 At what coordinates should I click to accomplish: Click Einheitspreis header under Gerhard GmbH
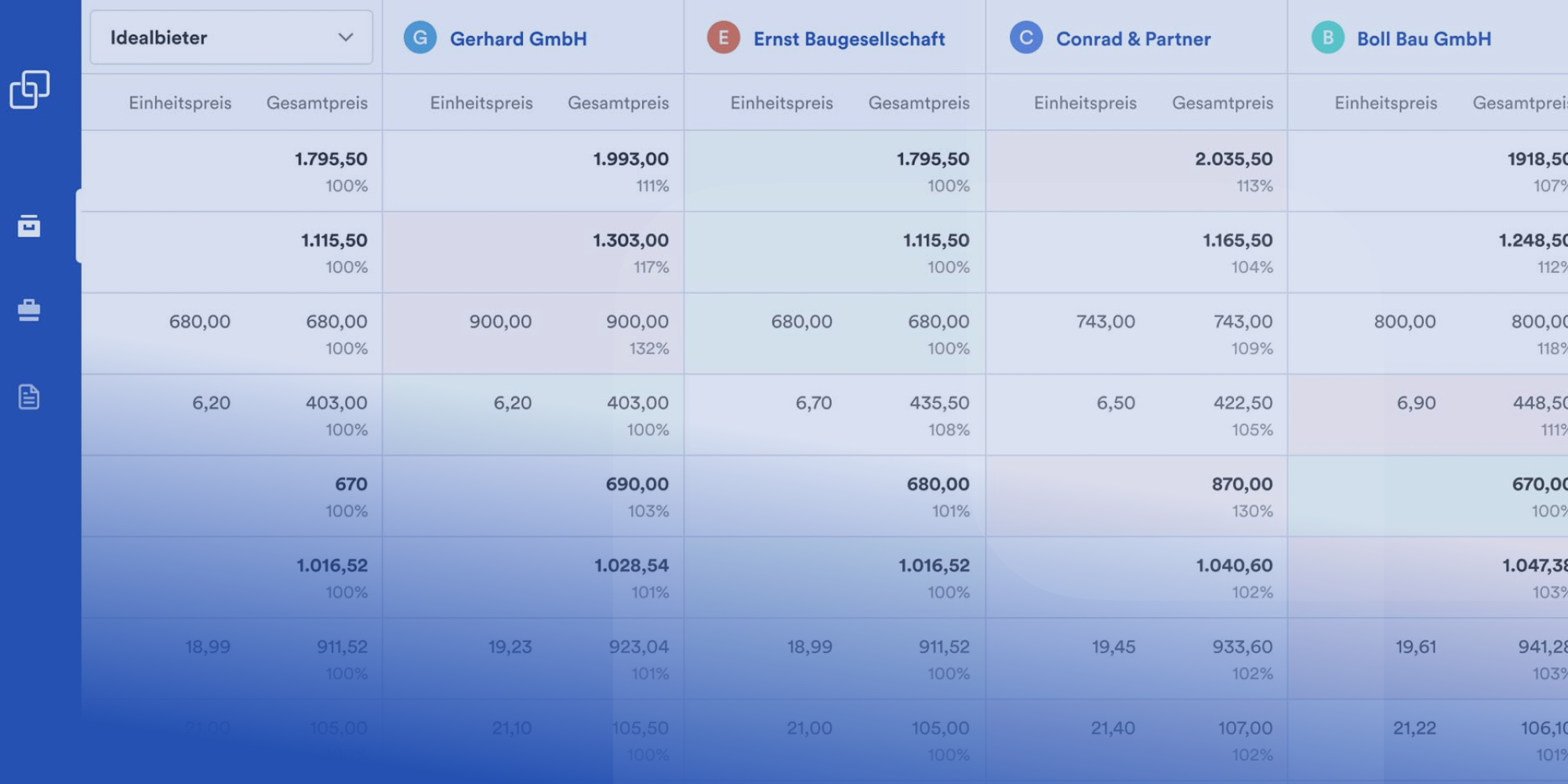coord(481,103)
